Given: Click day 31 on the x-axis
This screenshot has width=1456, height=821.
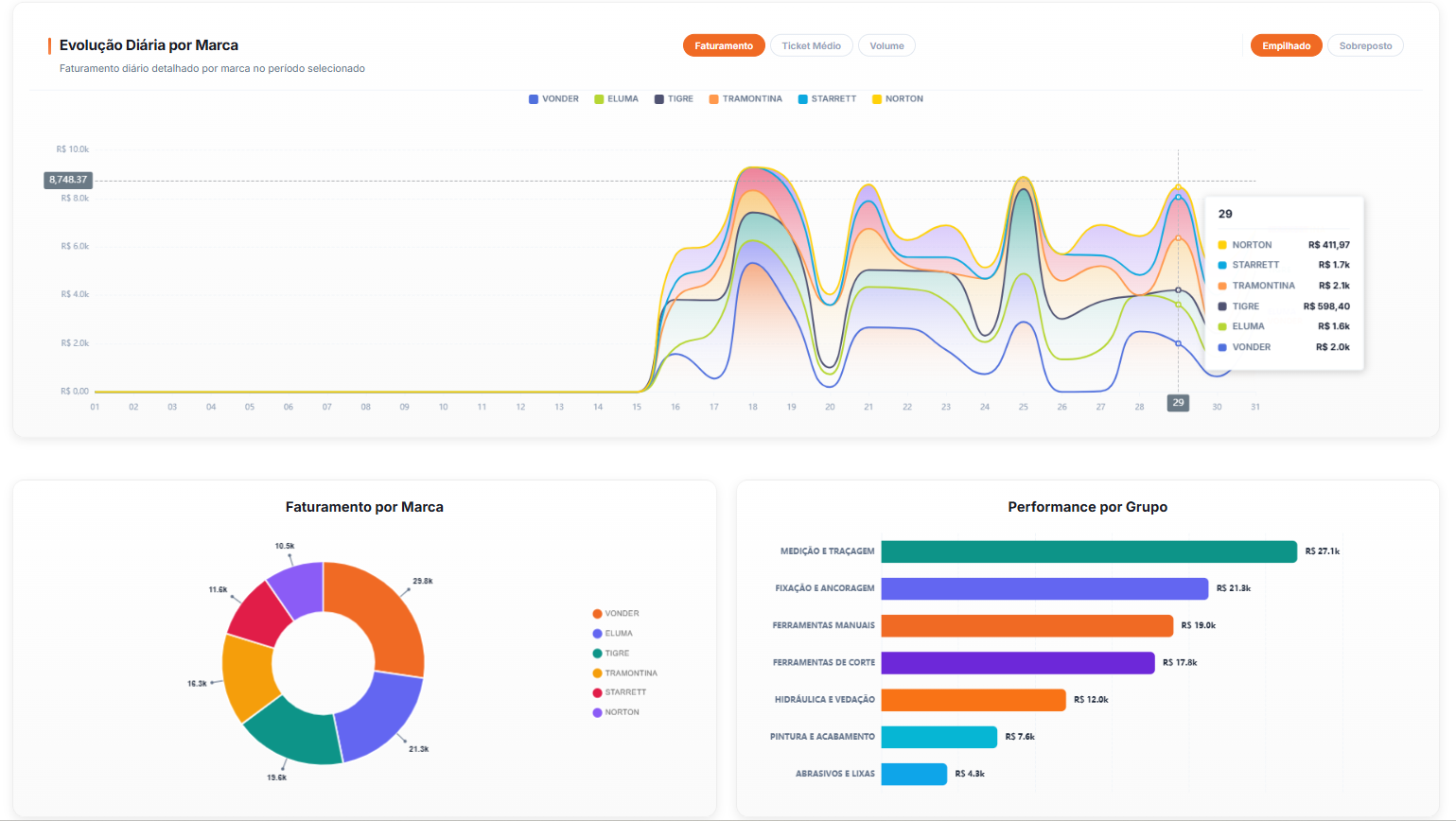Looking at the screenshot, I should click(x=1255, y=407).
